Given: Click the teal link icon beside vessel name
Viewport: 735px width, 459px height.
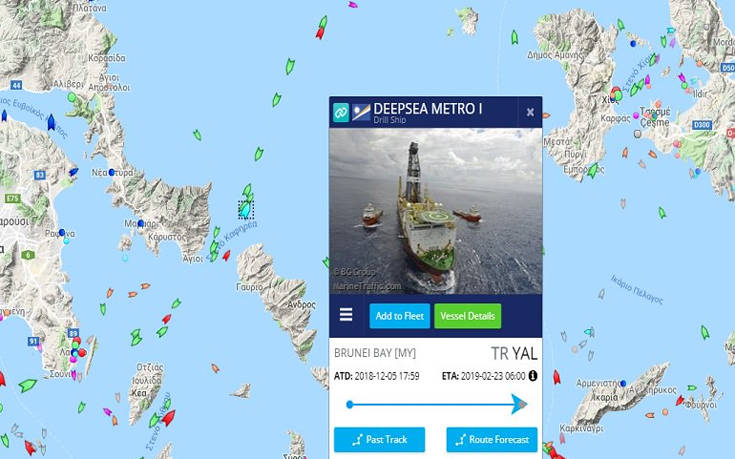Looking at the screenshot, I should 341,112.
